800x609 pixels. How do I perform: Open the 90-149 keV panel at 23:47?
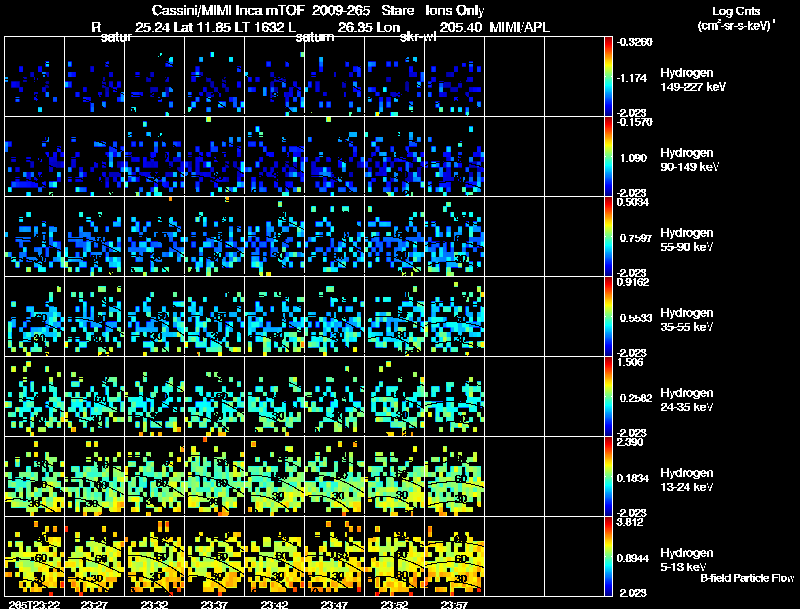(335, 157)
